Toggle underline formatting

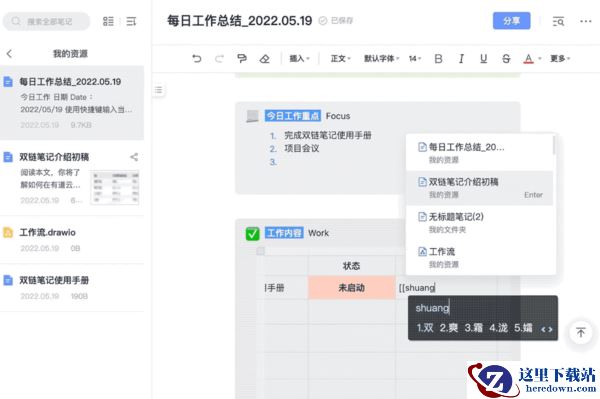484,59
